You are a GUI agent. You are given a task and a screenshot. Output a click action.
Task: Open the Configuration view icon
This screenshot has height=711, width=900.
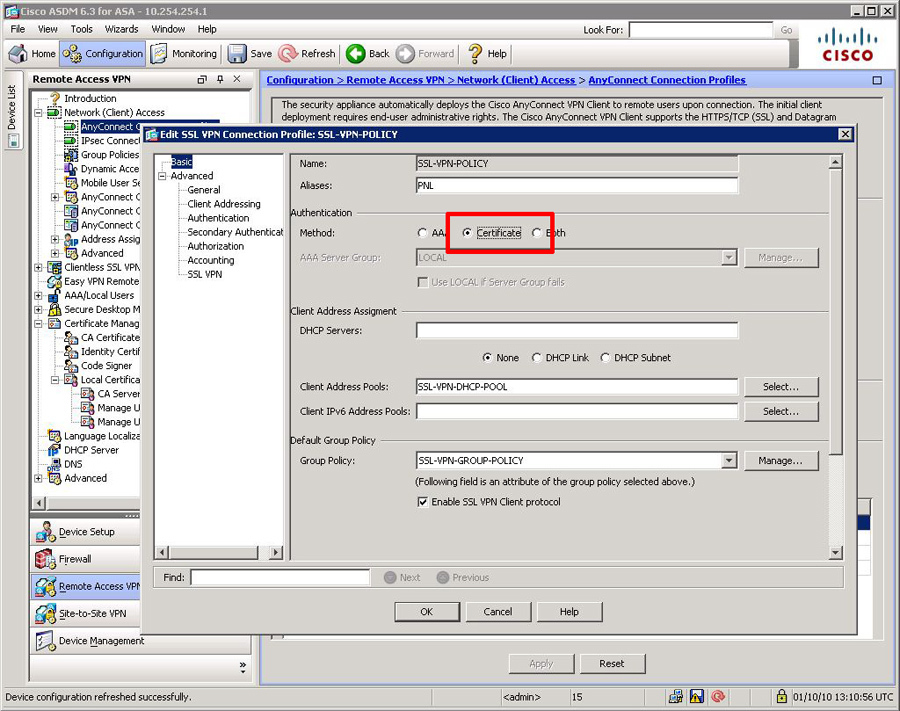point(72,53)
